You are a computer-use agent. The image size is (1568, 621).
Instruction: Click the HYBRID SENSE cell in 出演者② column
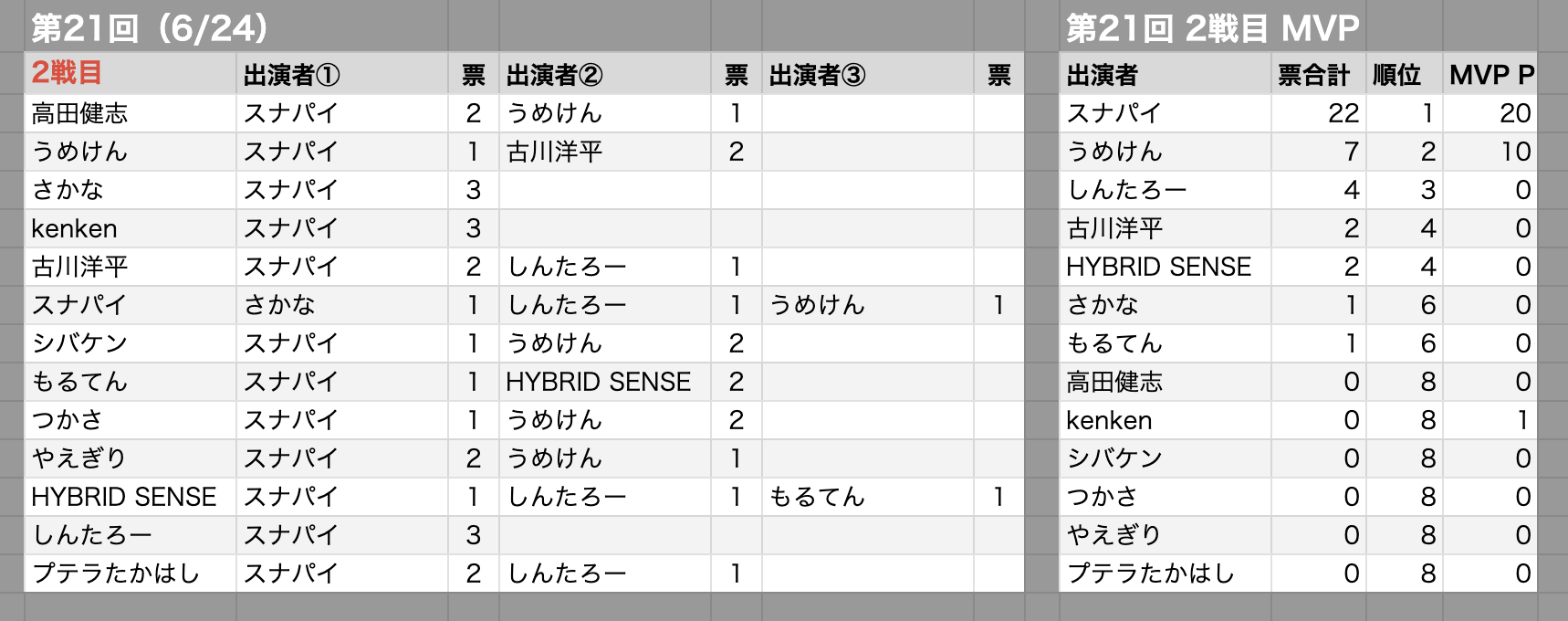605,382
